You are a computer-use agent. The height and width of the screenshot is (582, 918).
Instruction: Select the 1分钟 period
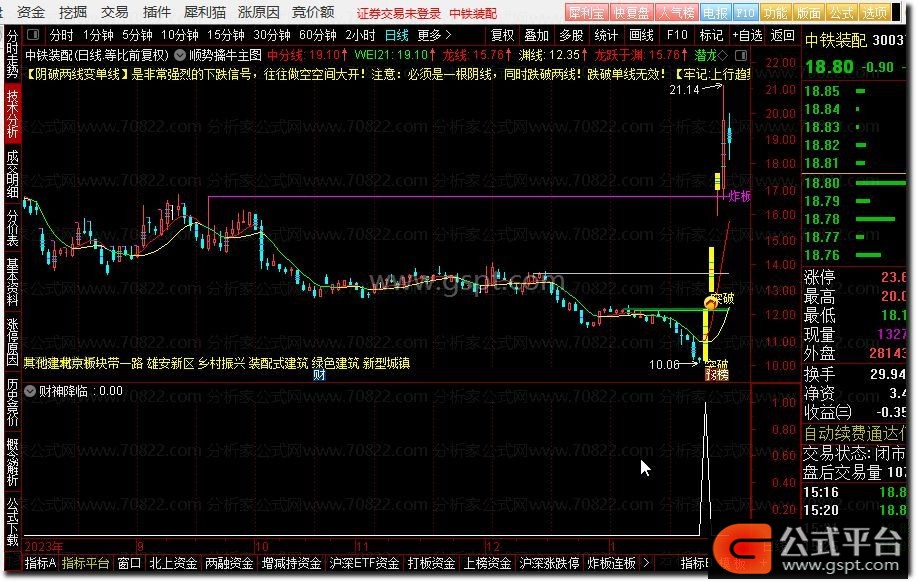click(x=98, y=35)
